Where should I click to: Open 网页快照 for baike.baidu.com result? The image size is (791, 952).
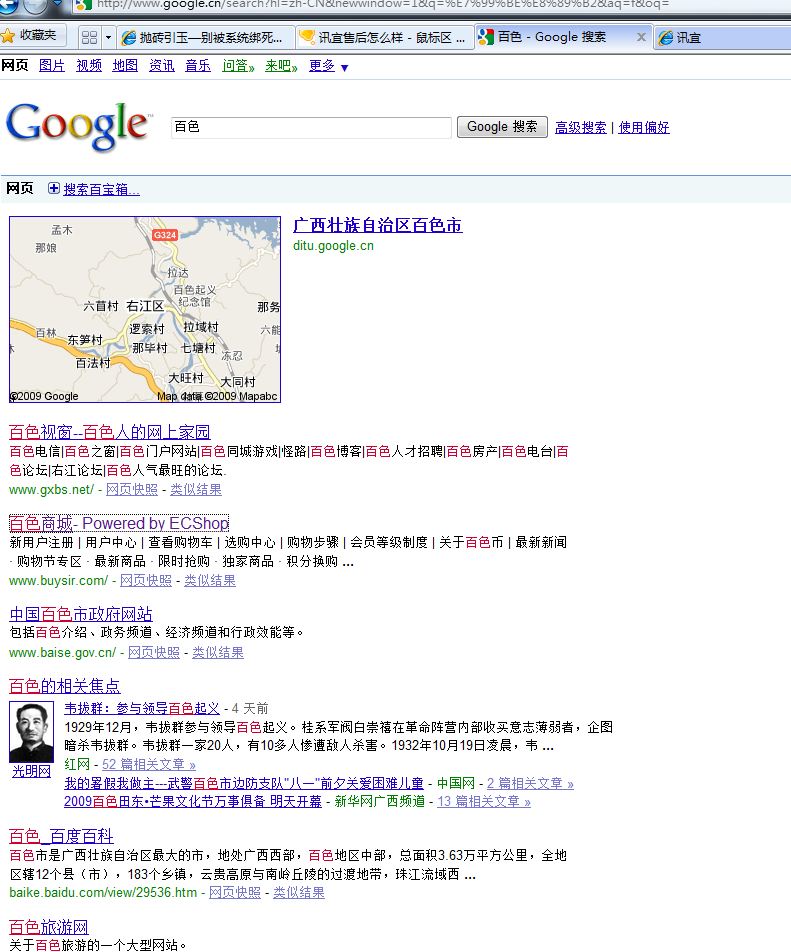click(x=235, y=892)
